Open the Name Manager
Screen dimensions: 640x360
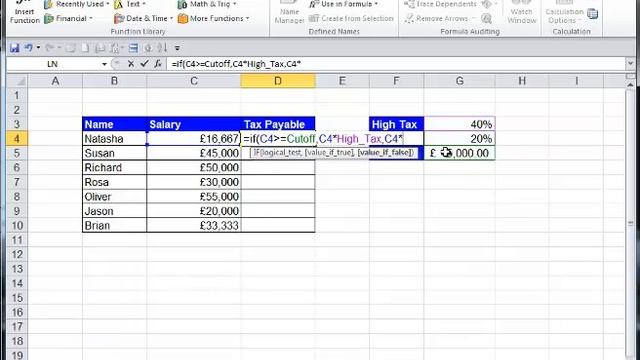289,12
